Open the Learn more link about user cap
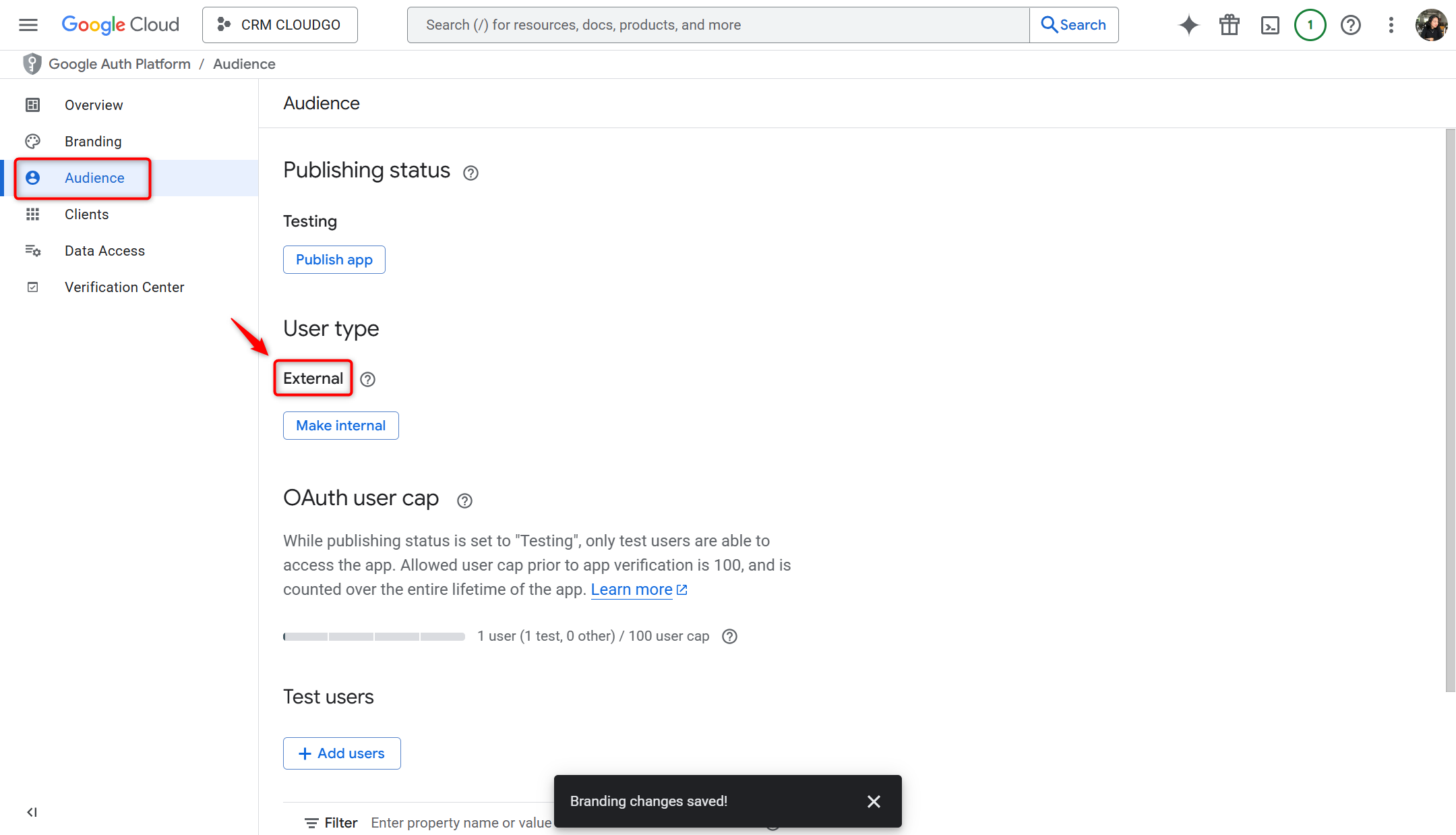Viewport: 1456px width, 835px height. point(632,589)
